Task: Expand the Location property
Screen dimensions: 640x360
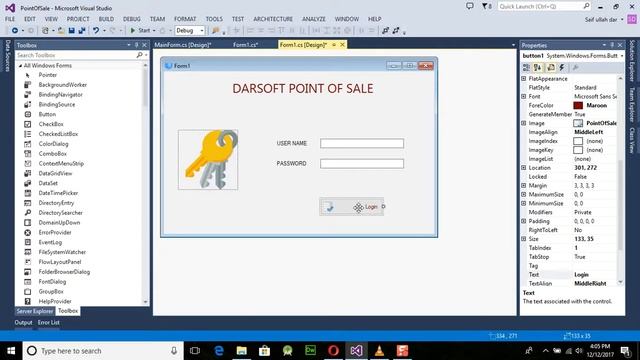Action: [x=524, y=168]
